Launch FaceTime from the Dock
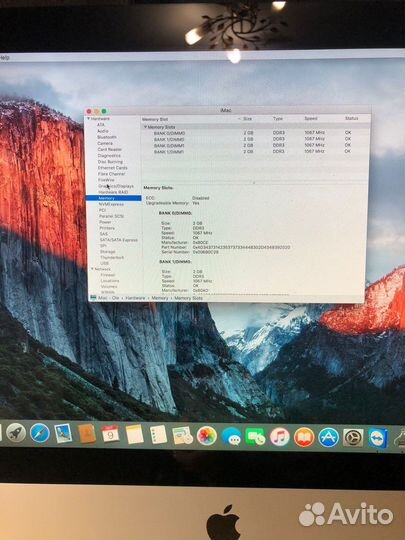Screen dimensions: 405x540 click(255, 437)
